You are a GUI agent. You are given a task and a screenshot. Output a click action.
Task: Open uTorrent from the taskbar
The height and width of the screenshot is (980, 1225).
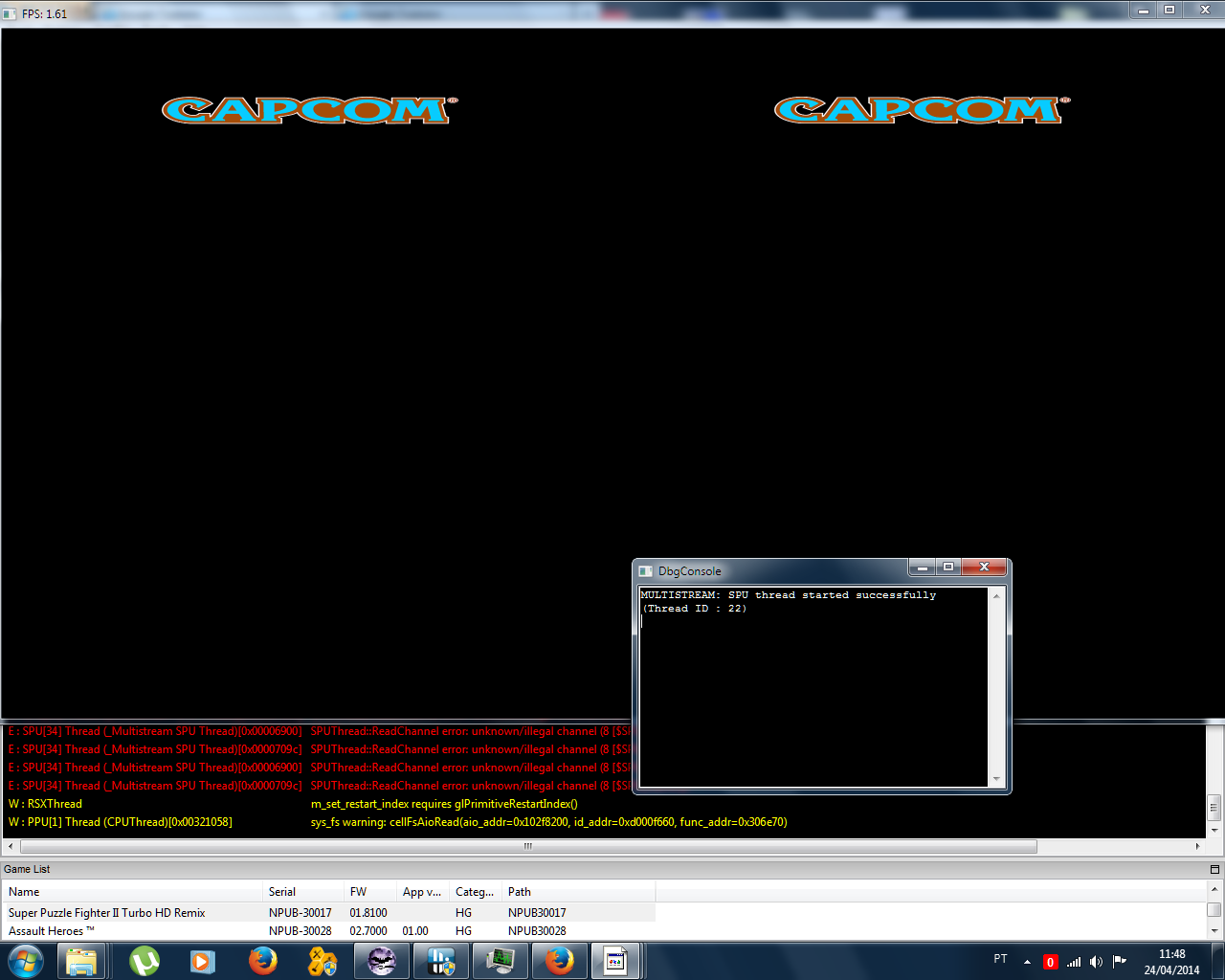[145, 961]
